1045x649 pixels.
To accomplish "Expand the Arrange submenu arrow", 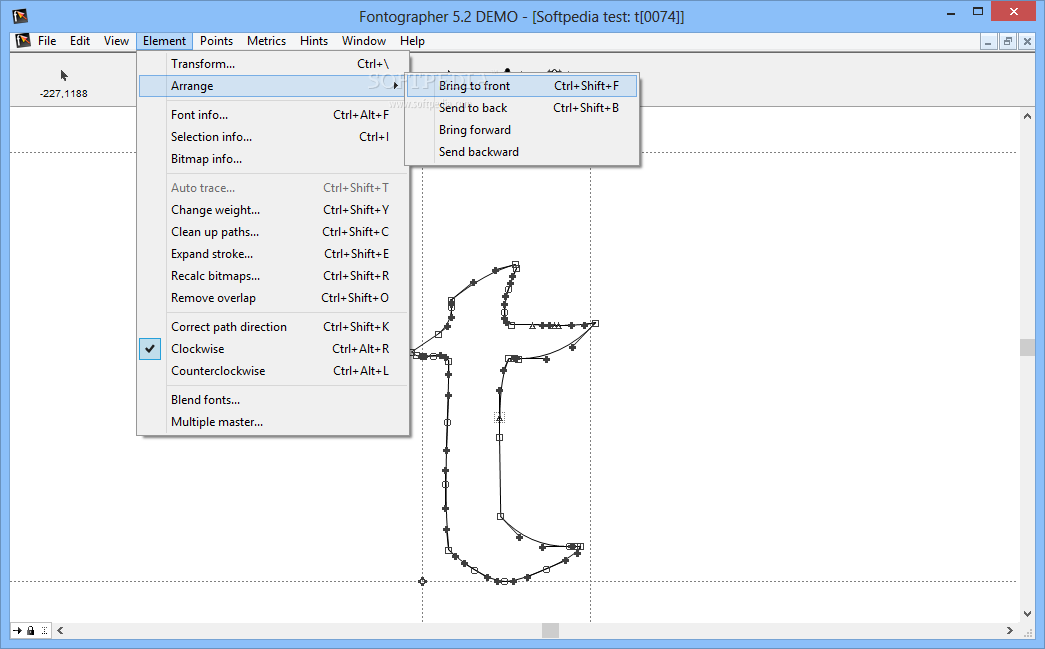I will (396, 86).
